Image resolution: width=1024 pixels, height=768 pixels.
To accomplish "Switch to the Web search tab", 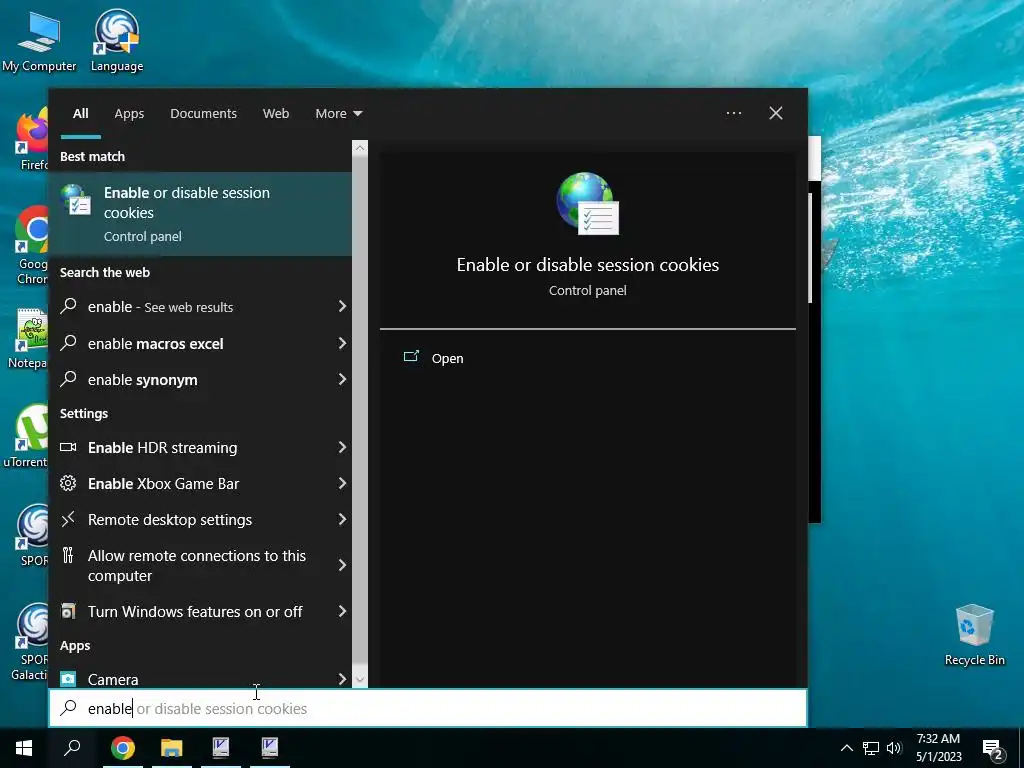I will [276, 114].
